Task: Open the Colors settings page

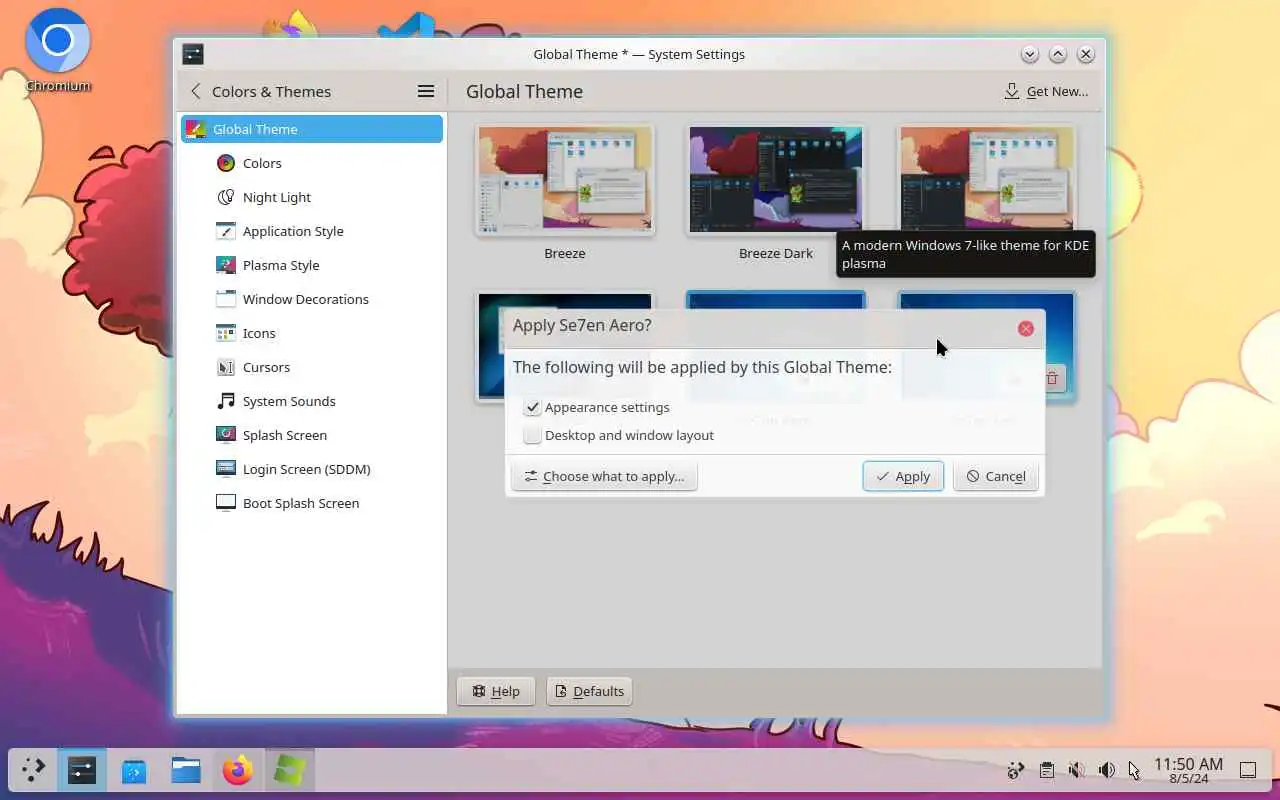Action: pos(312,163)
